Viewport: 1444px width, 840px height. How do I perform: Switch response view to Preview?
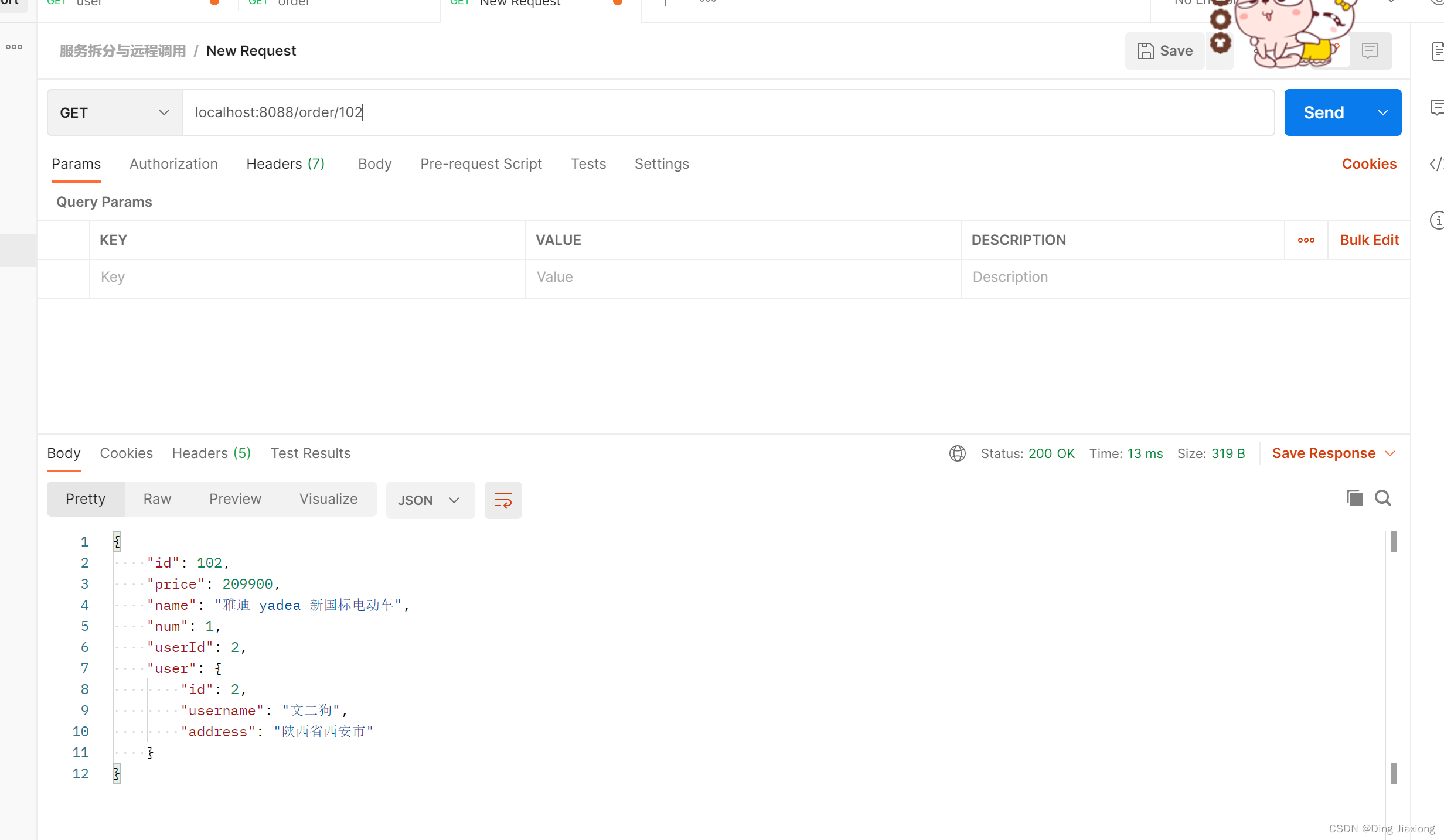click(235, 499)
